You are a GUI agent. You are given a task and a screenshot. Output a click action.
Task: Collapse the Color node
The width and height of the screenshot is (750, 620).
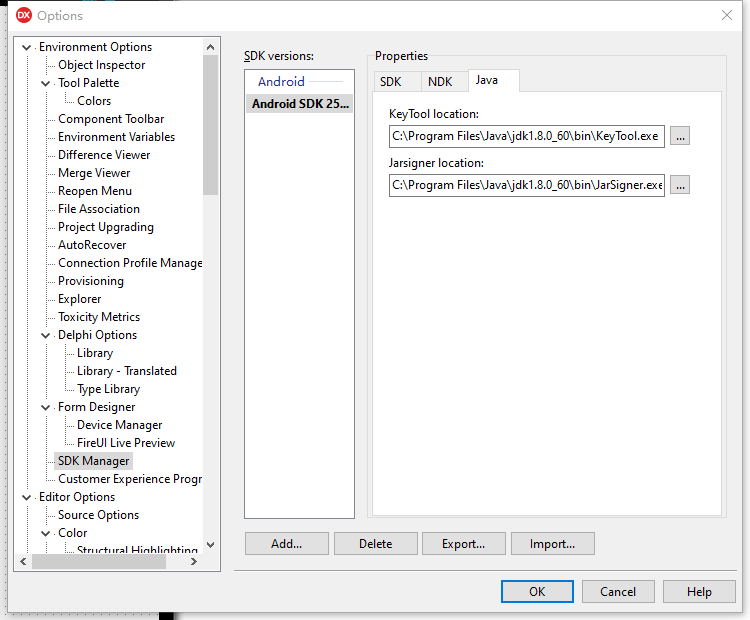point(45,533)
